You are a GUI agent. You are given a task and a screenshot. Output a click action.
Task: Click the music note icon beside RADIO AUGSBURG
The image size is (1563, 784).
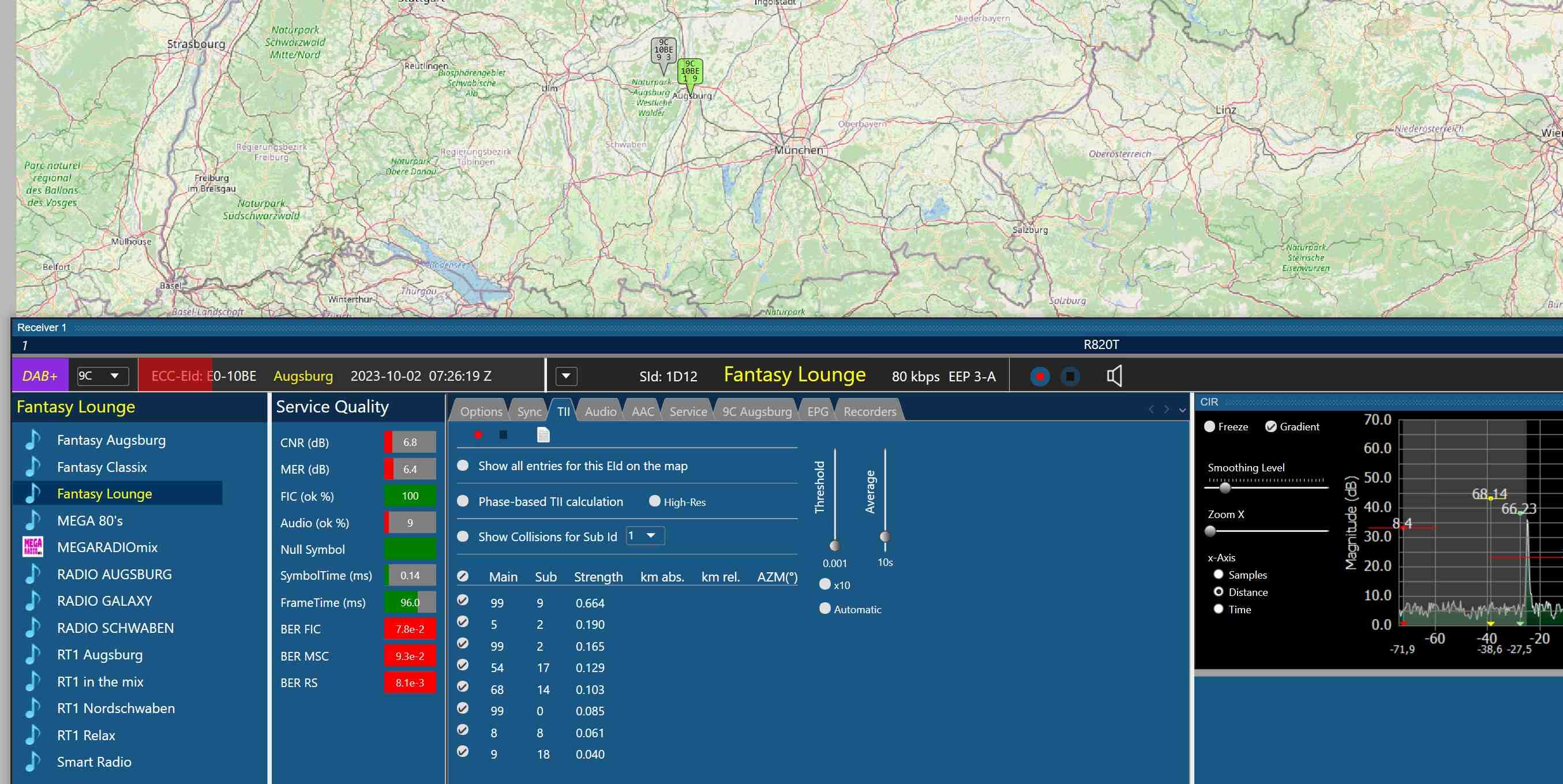[33, 574]
